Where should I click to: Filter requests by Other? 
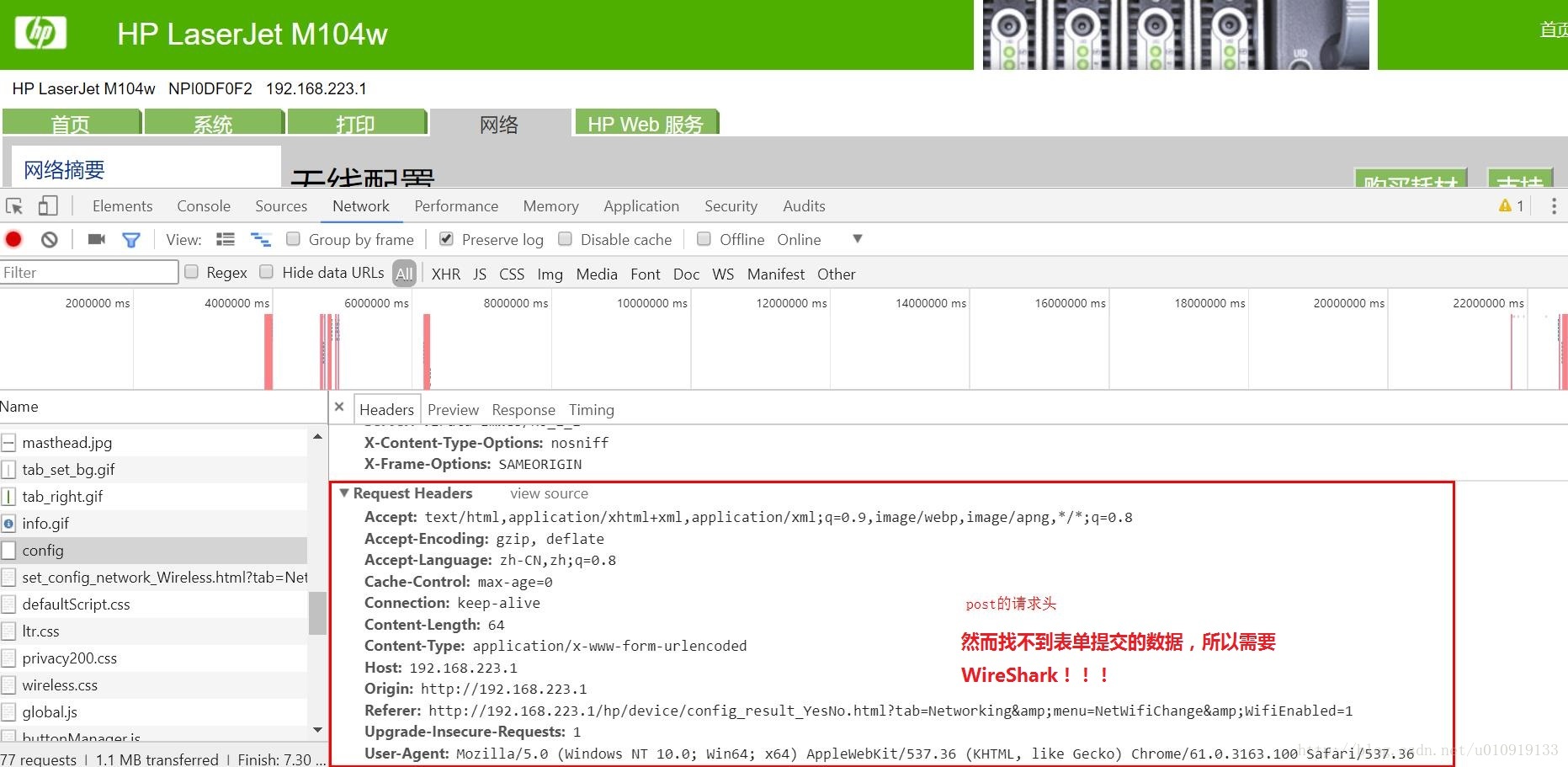coord(836,274)
